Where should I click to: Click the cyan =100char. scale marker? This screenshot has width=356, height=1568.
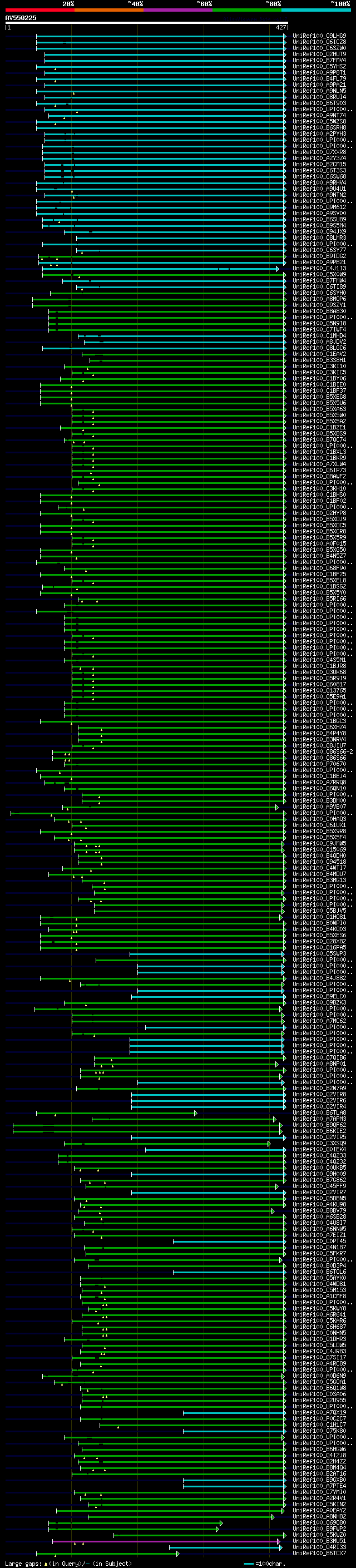tap(248, 1563)
